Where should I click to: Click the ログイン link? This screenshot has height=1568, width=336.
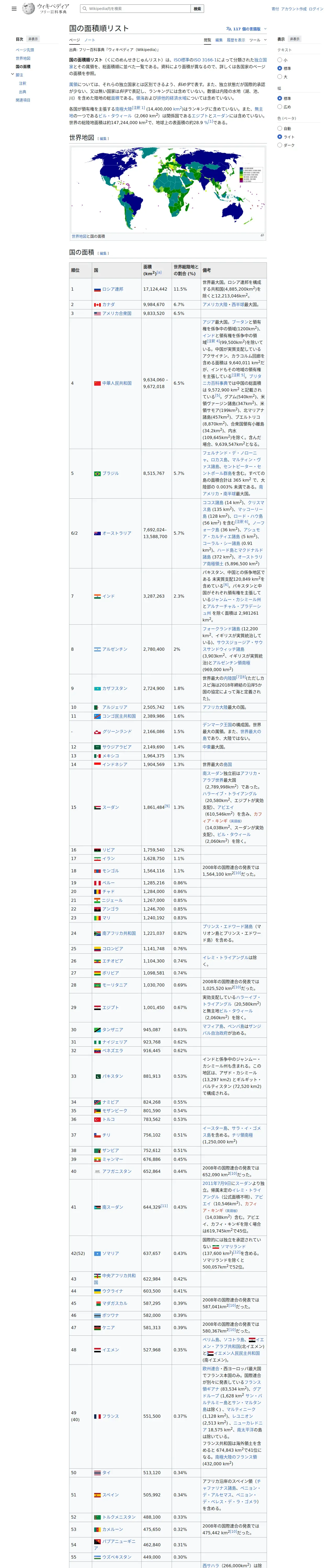(x=316, y=9)
